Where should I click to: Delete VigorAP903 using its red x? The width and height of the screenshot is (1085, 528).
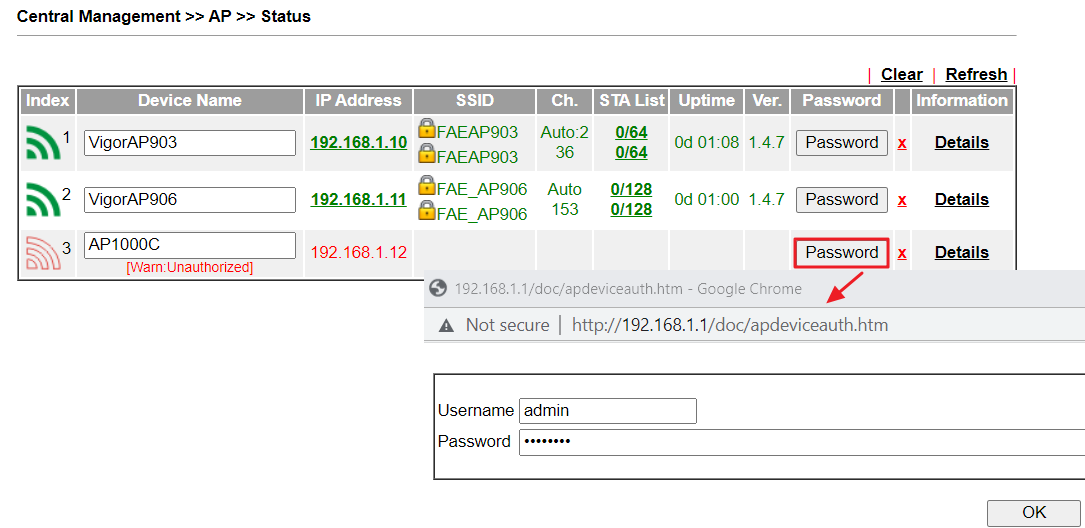point(902,143)
